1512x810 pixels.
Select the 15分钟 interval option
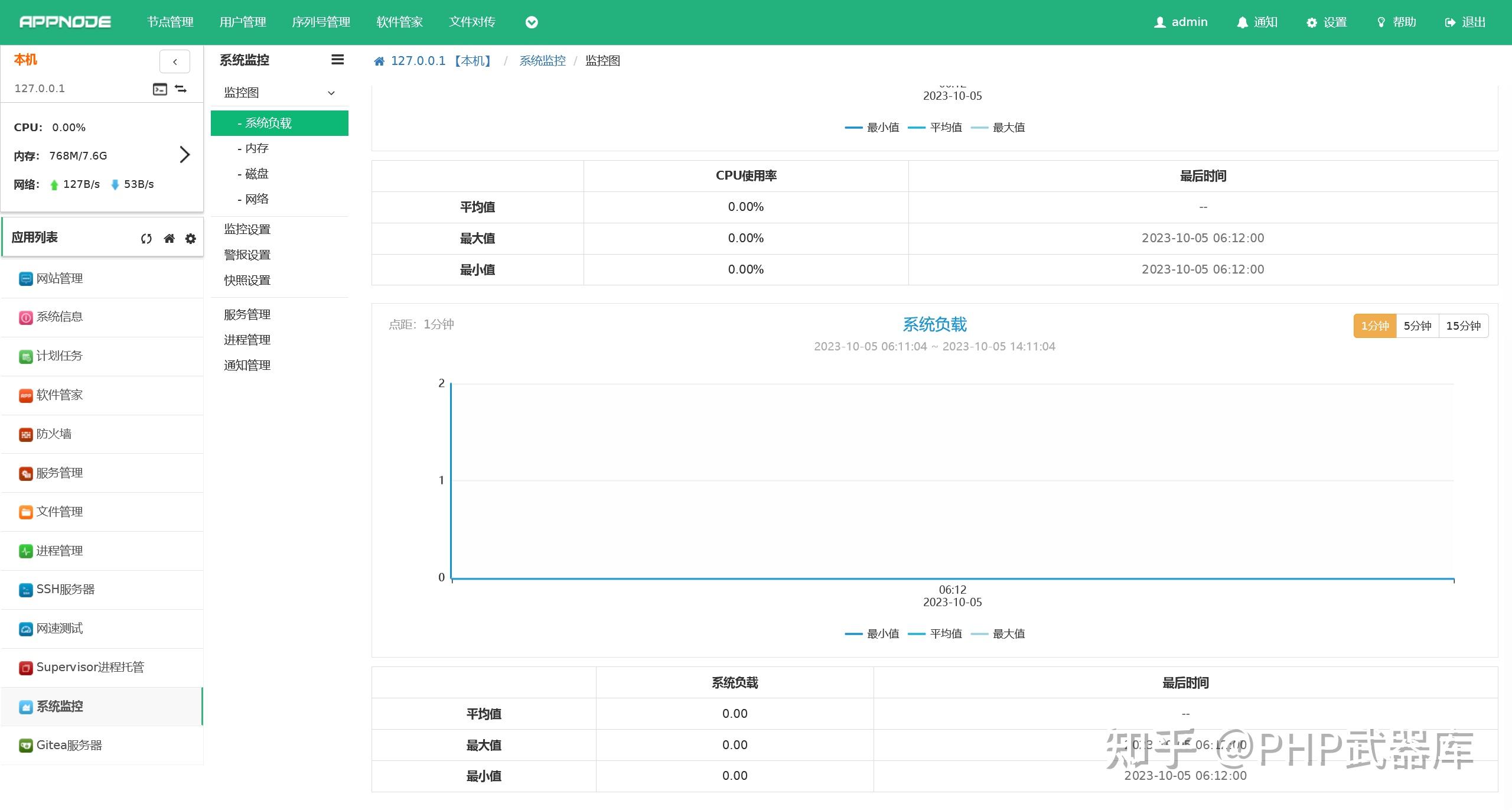click(x=1464, y=326)
